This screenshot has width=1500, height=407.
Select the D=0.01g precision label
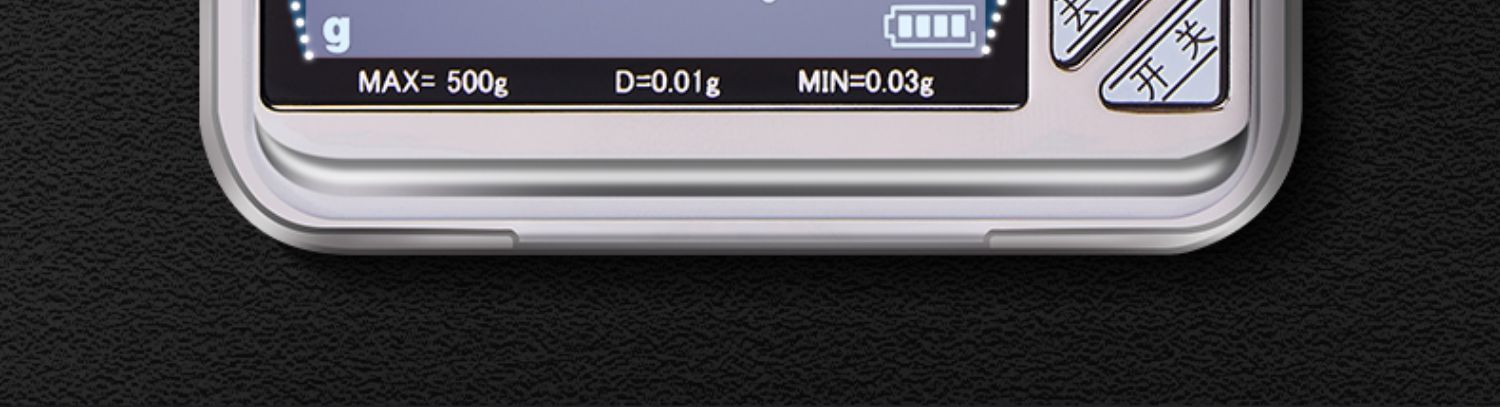point(667,83)
